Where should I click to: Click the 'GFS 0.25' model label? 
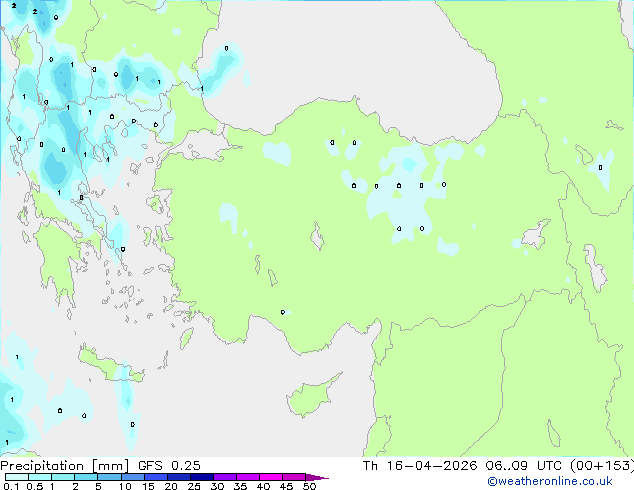tap(169, 466)
